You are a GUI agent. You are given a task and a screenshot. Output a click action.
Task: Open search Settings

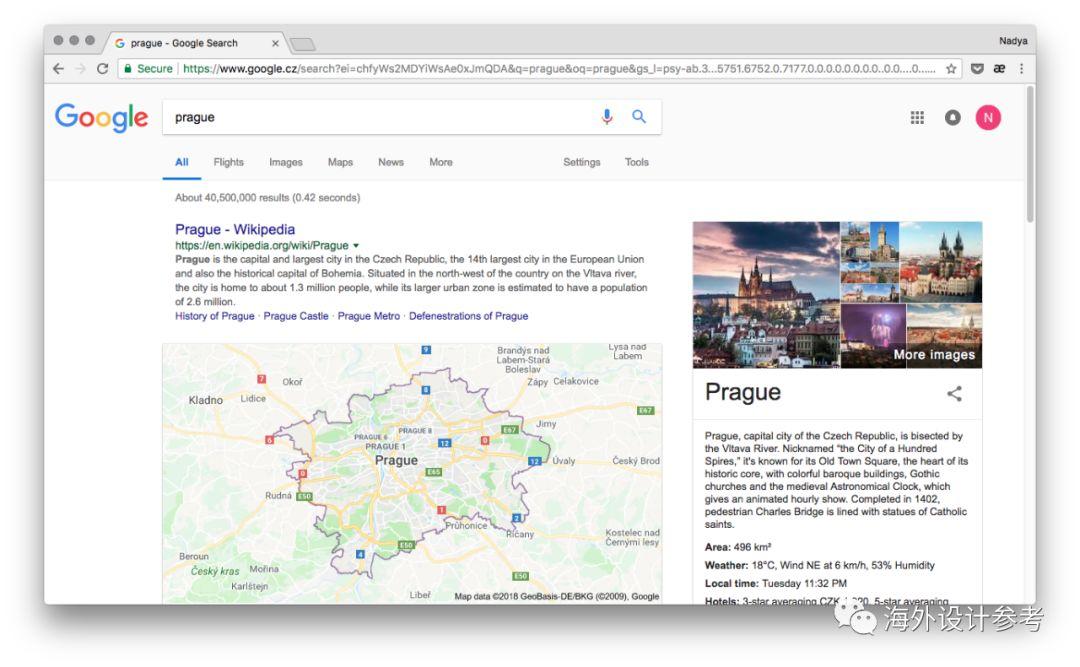(x=582, y=162)
